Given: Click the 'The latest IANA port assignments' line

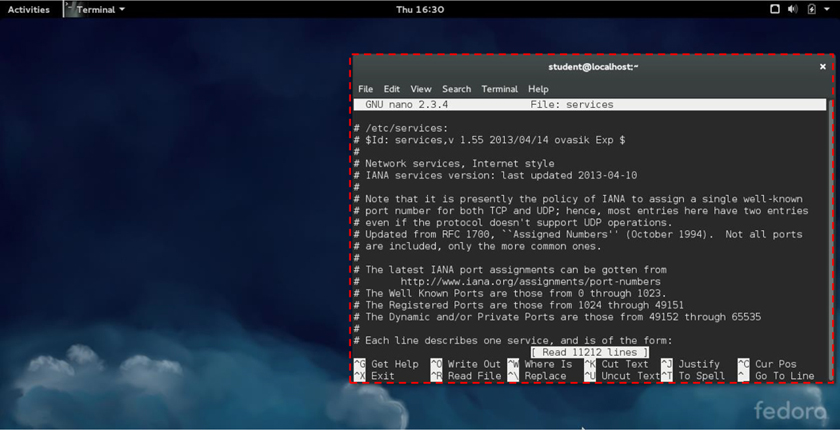Looking at the screenshot, I should [x=510, y=270].
